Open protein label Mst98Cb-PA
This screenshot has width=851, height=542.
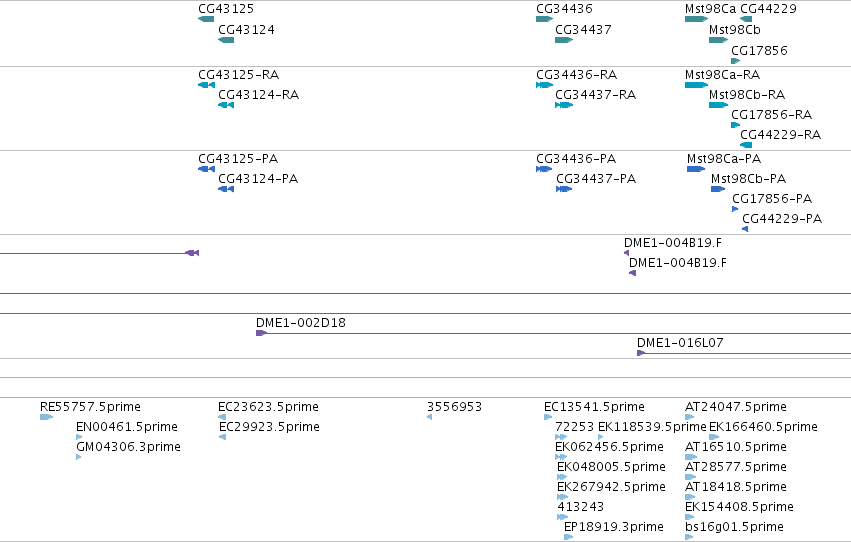point(748,179)
